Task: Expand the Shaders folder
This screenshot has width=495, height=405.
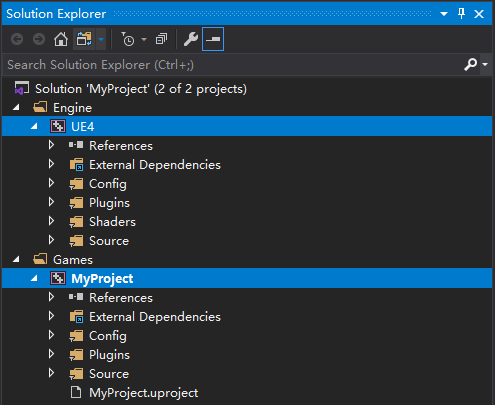Action: click(x=51, y=221)
